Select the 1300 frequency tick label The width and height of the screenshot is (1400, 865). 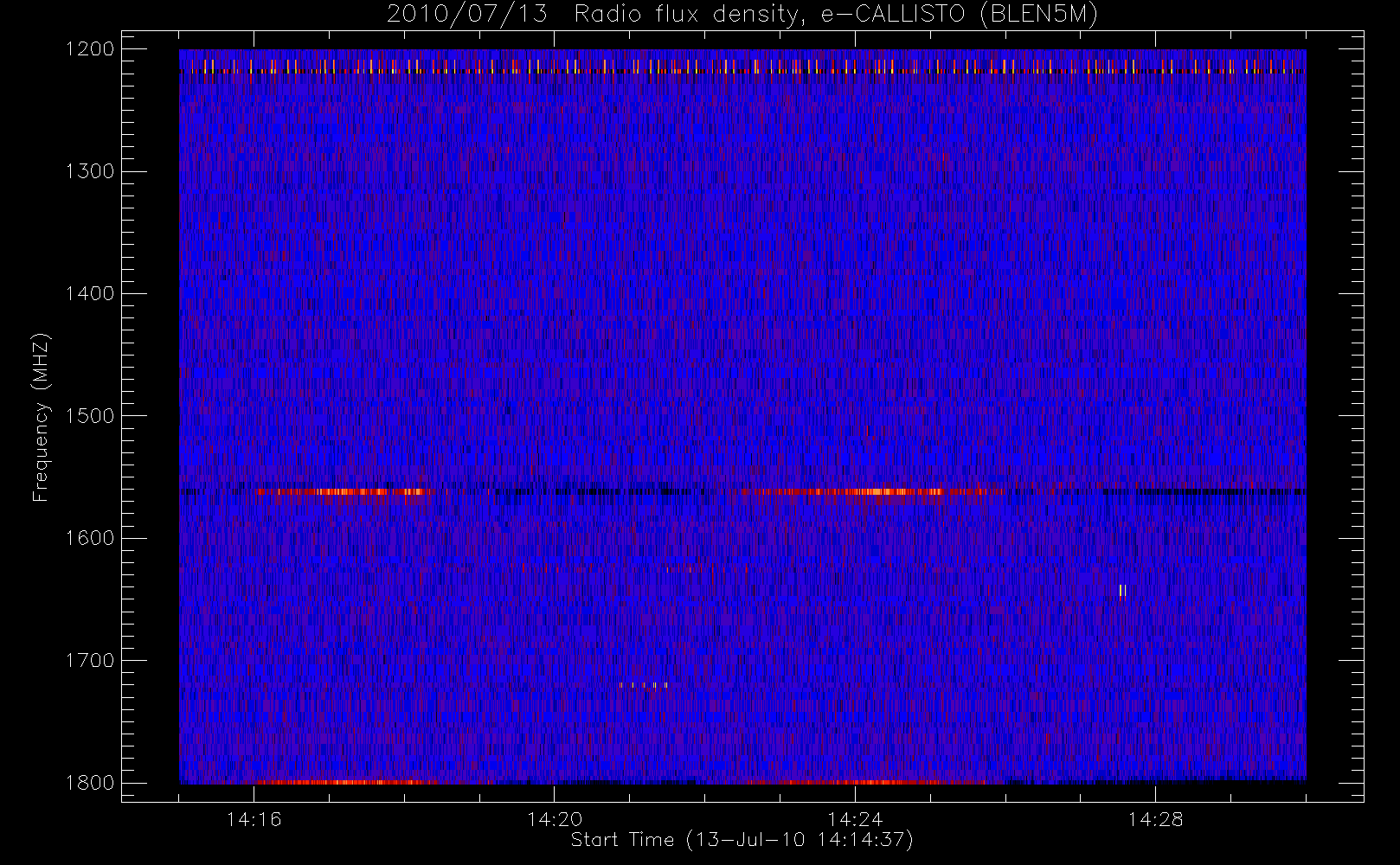coord(90,171)
